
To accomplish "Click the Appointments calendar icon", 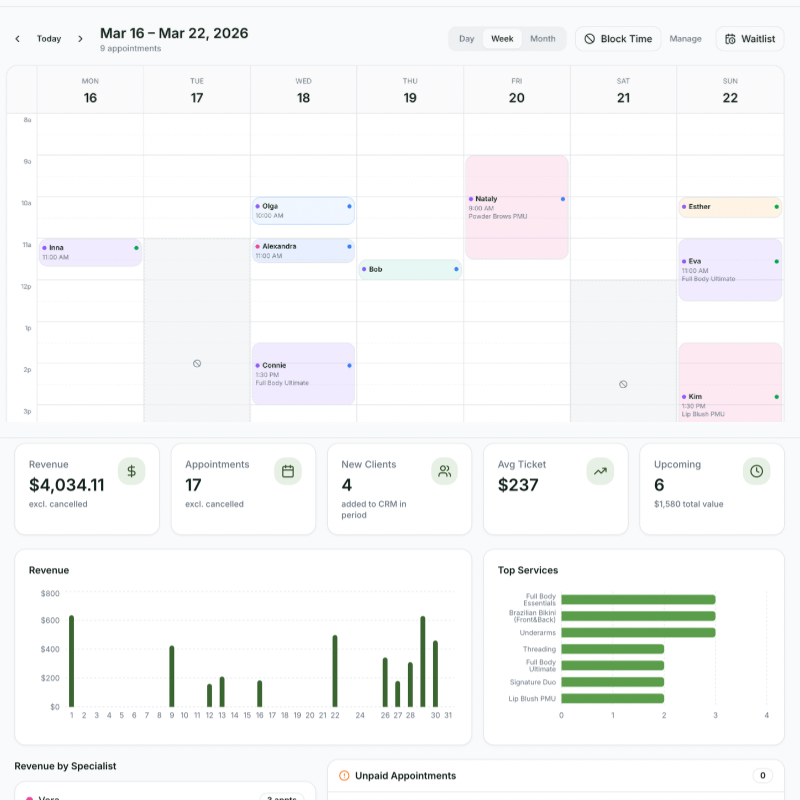I will pos(287,471).
